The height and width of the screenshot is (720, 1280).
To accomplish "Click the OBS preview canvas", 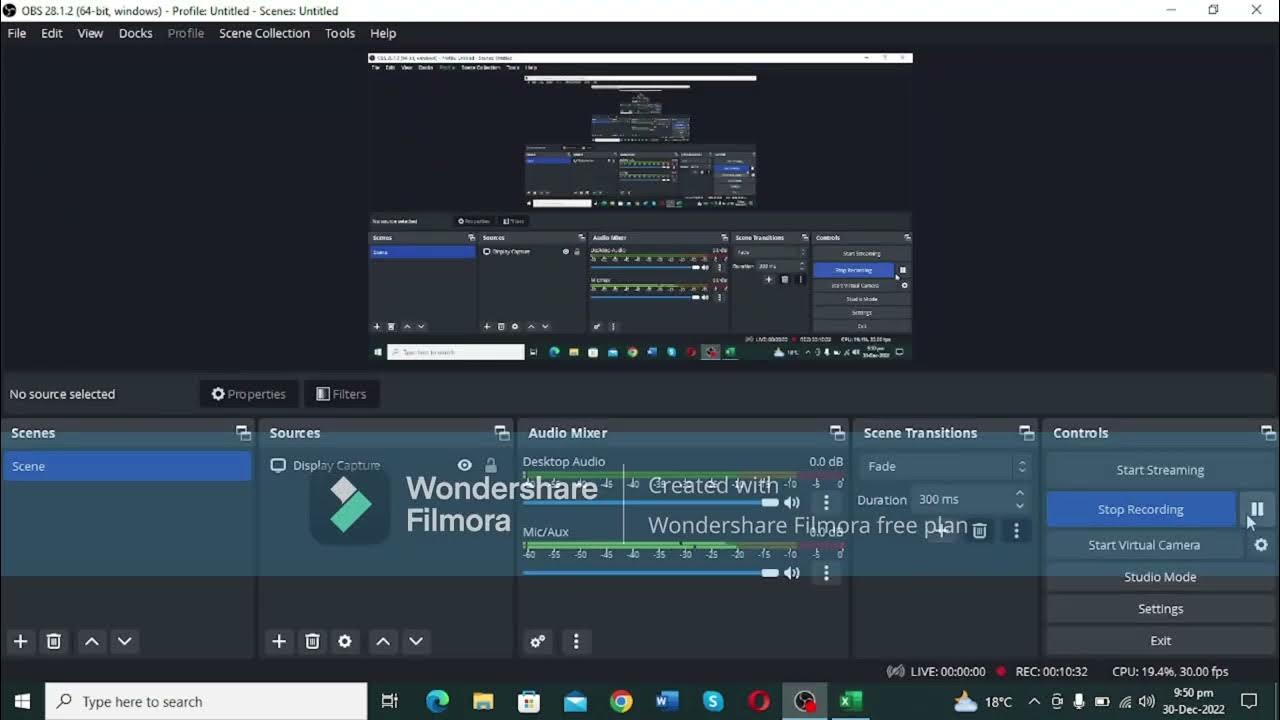I will pos(640,206).
